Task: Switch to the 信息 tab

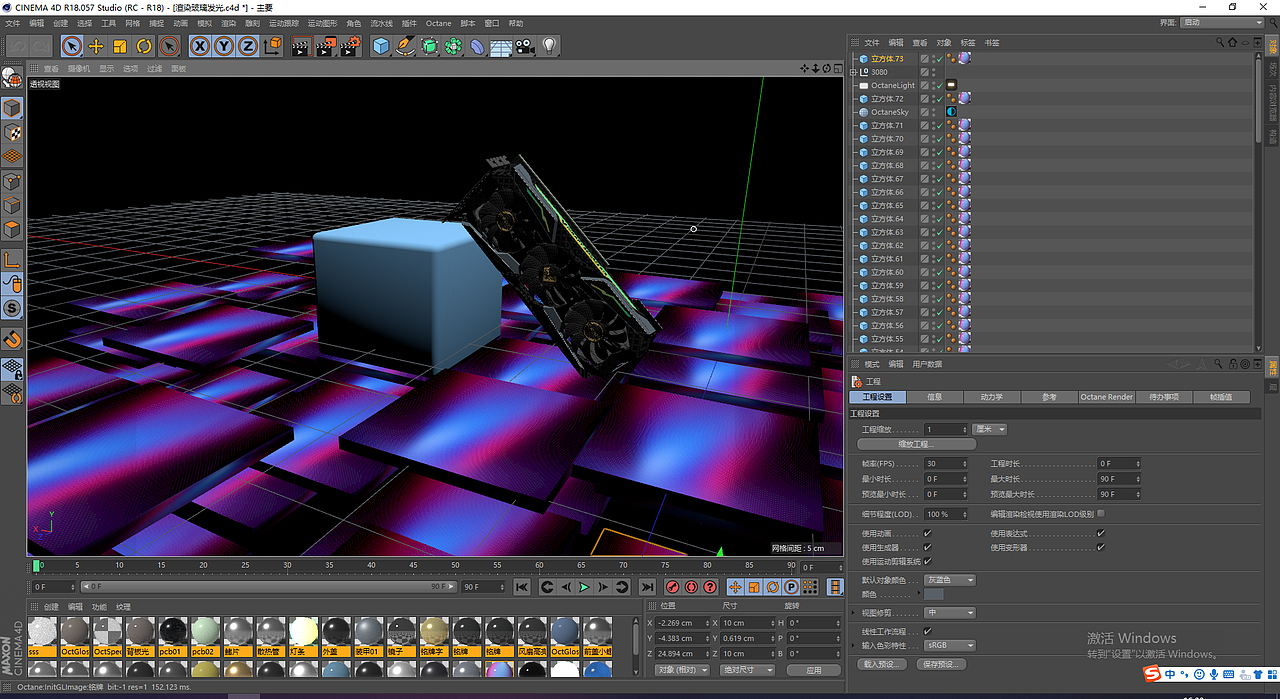Action: coord(935,397)
